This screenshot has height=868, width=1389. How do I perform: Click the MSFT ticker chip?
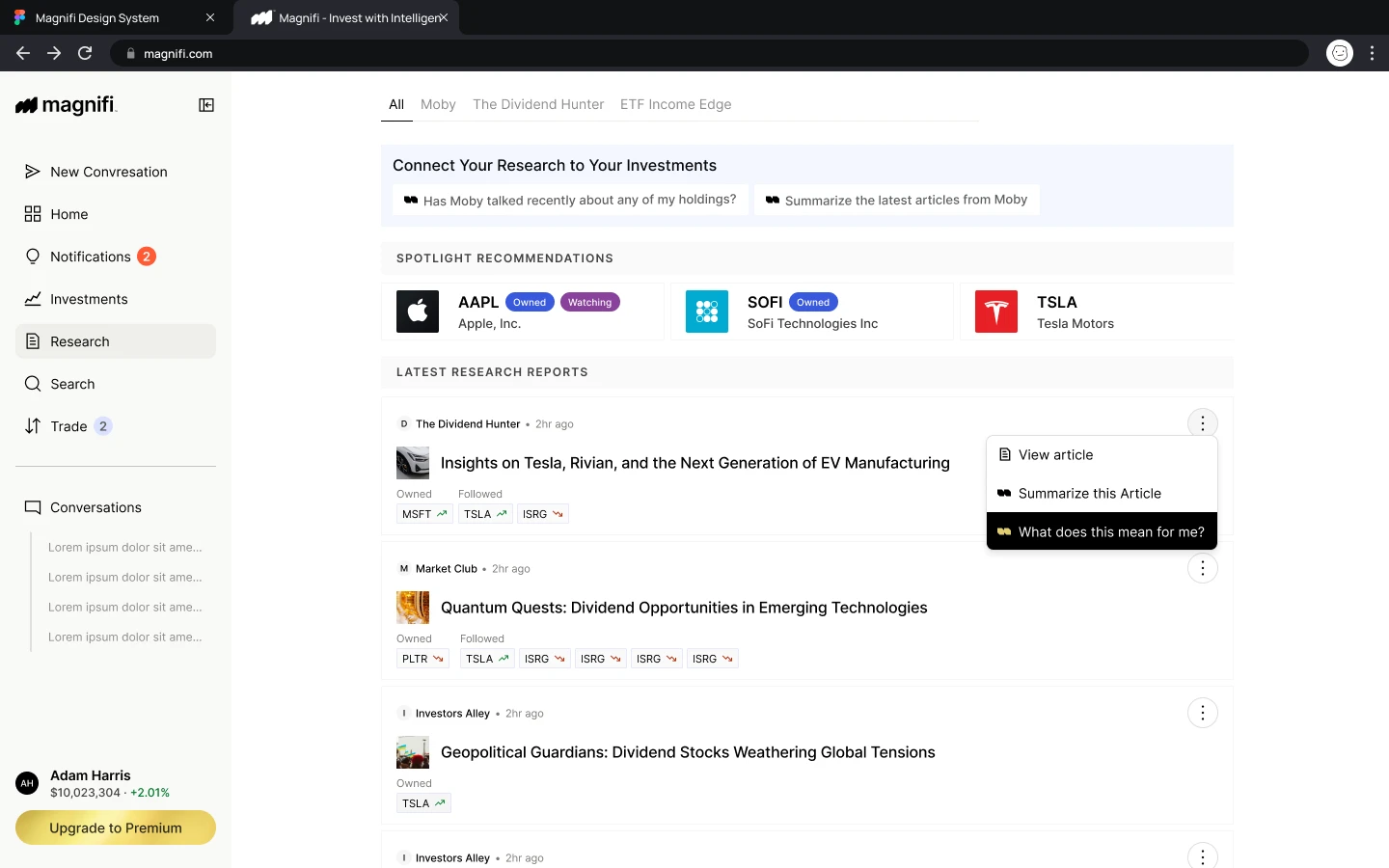424,514
